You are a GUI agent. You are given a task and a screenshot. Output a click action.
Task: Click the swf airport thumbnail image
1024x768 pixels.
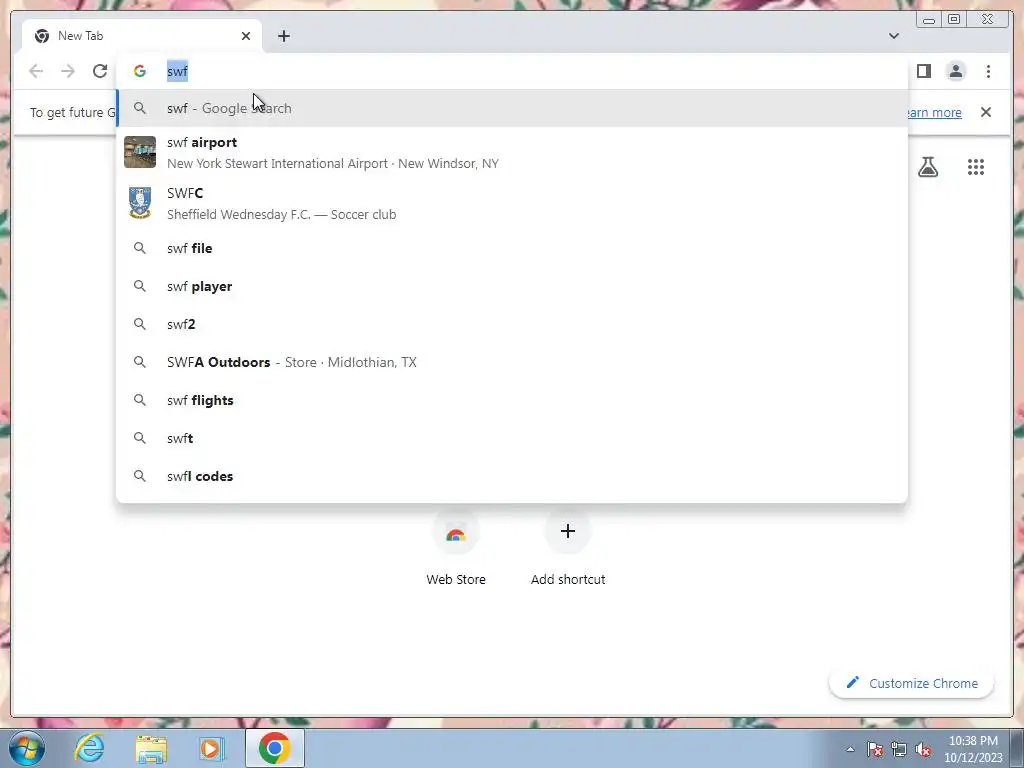140,152
